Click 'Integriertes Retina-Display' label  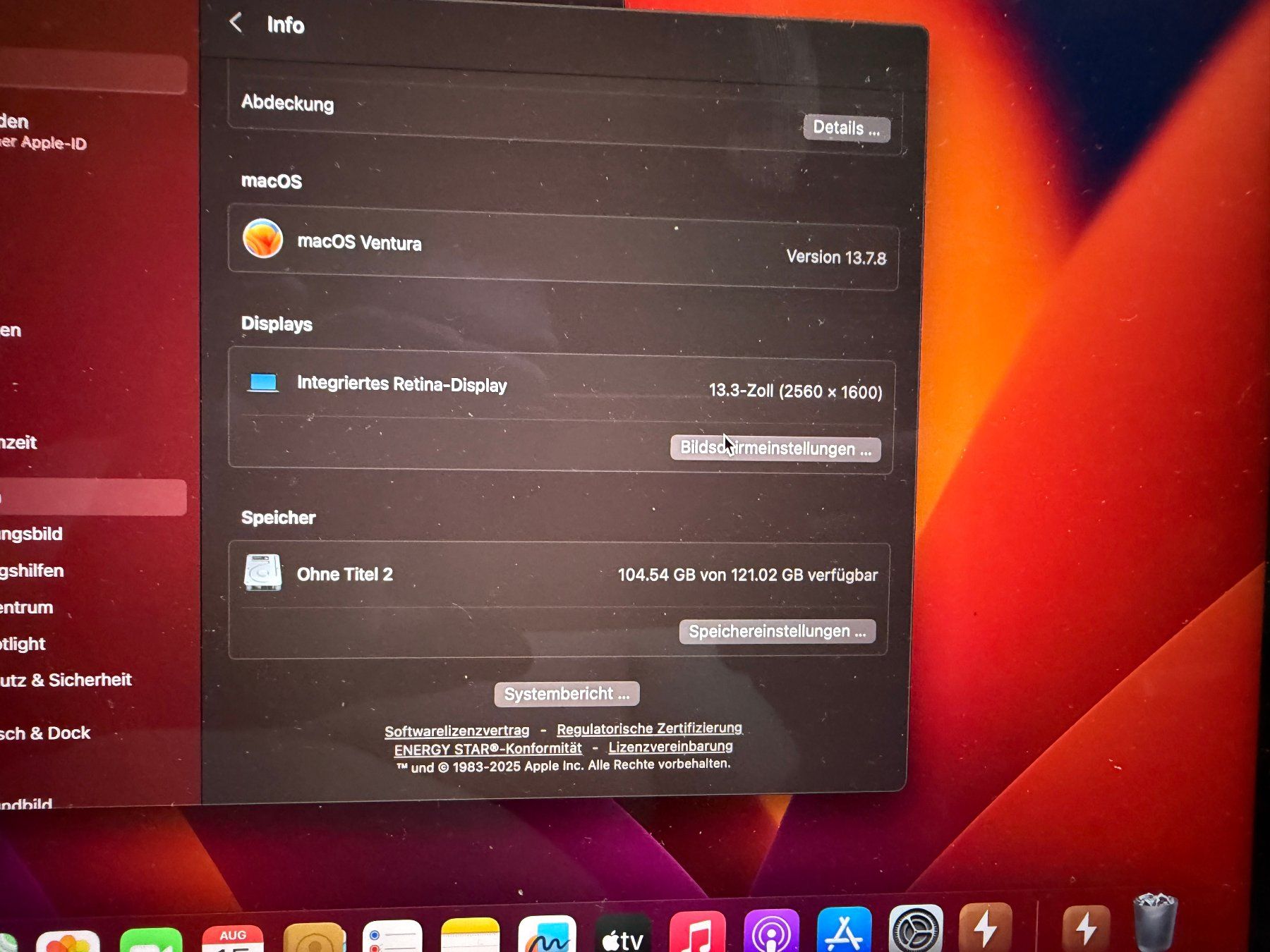[x=401, y=384]
